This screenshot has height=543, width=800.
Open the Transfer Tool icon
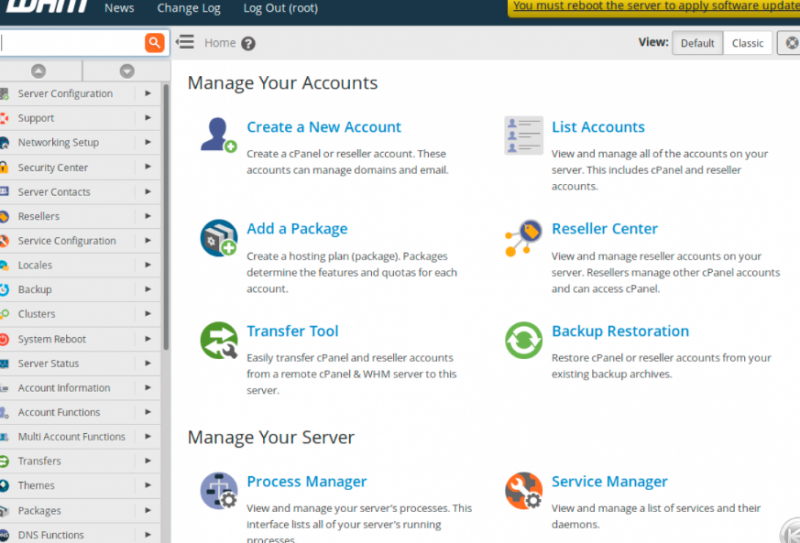[218, 340]
